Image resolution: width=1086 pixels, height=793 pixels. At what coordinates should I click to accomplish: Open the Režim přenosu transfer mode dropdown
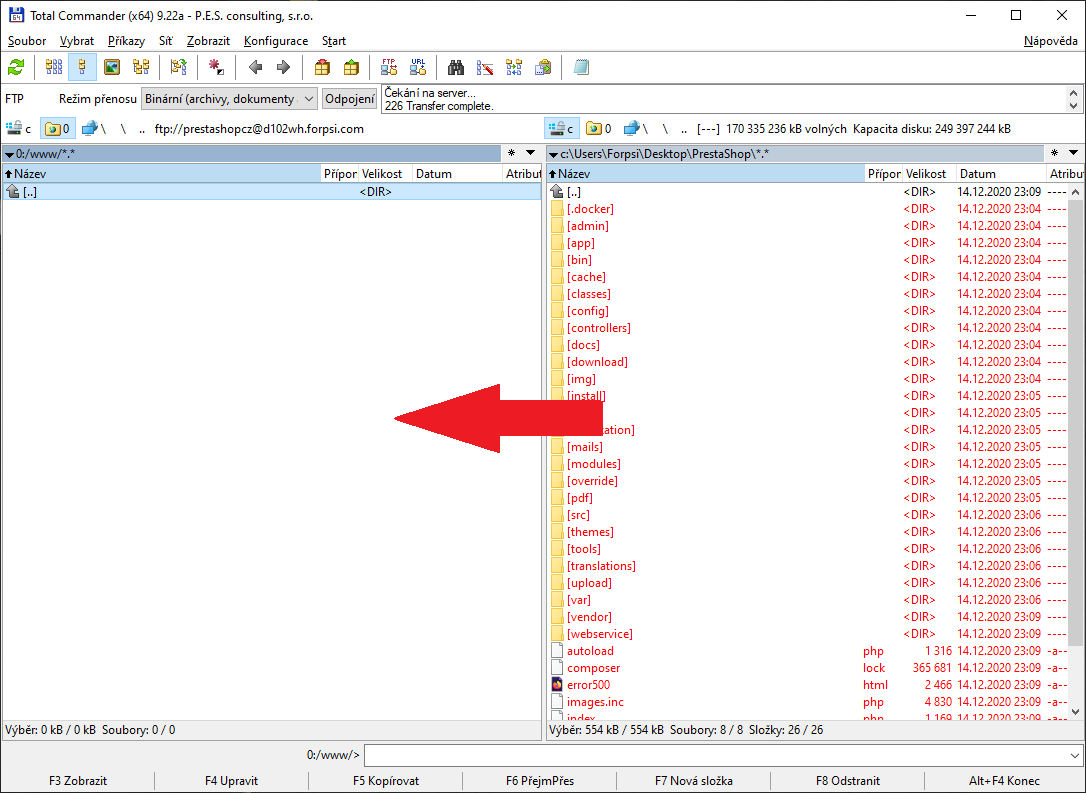tap(229, 99)
